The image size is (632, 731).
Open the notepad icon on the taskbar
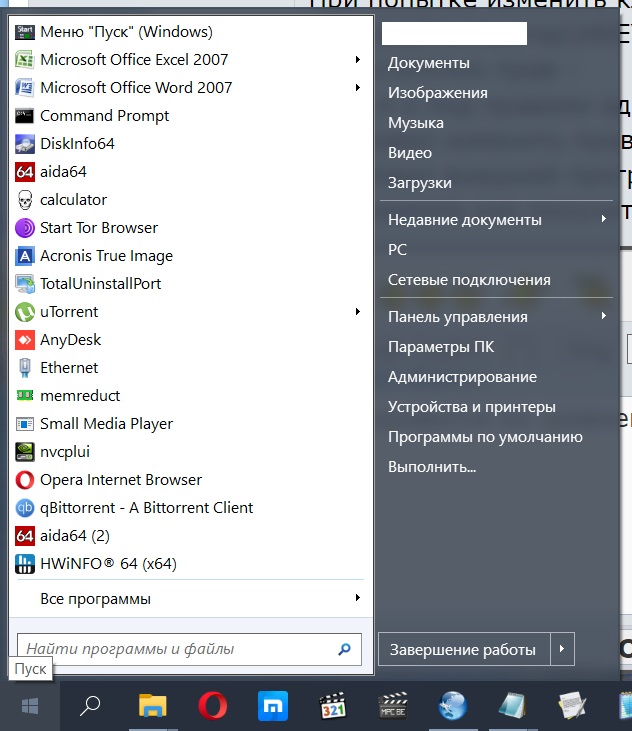(512, 705)
